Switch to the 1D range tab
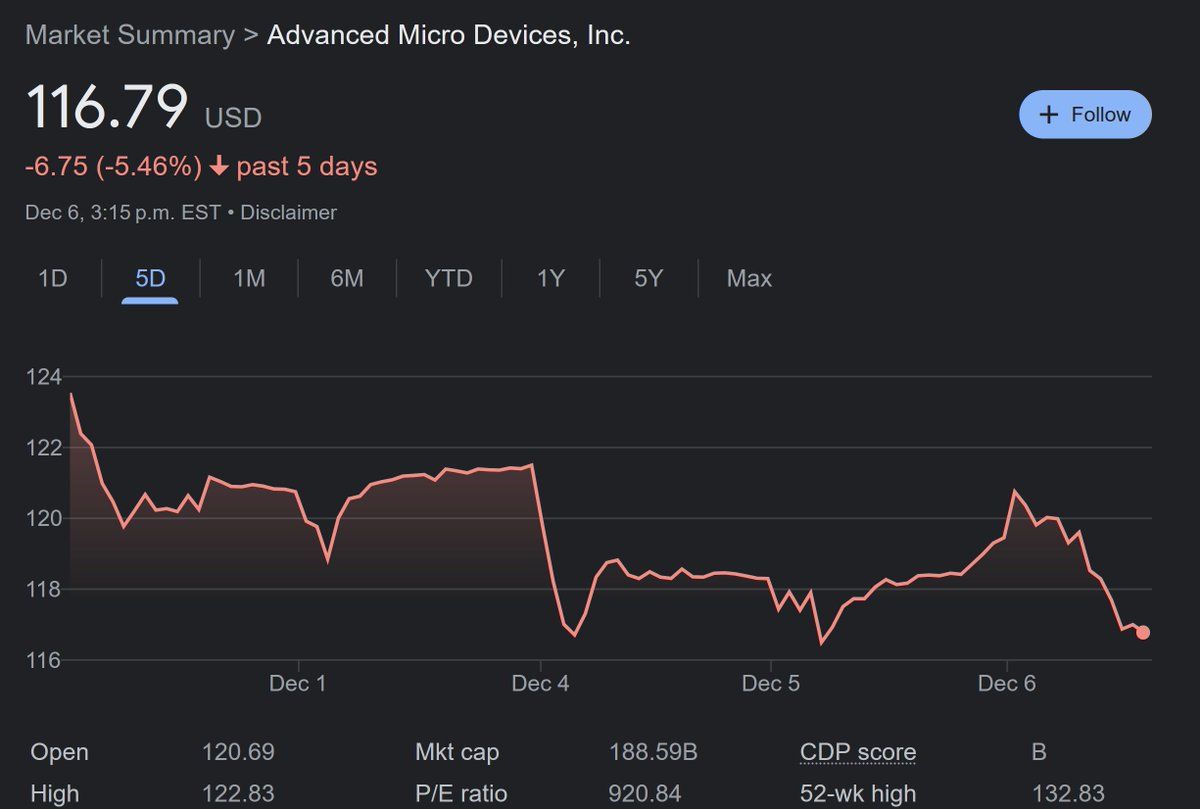1200x809 pixels. [x=52, y=278]
